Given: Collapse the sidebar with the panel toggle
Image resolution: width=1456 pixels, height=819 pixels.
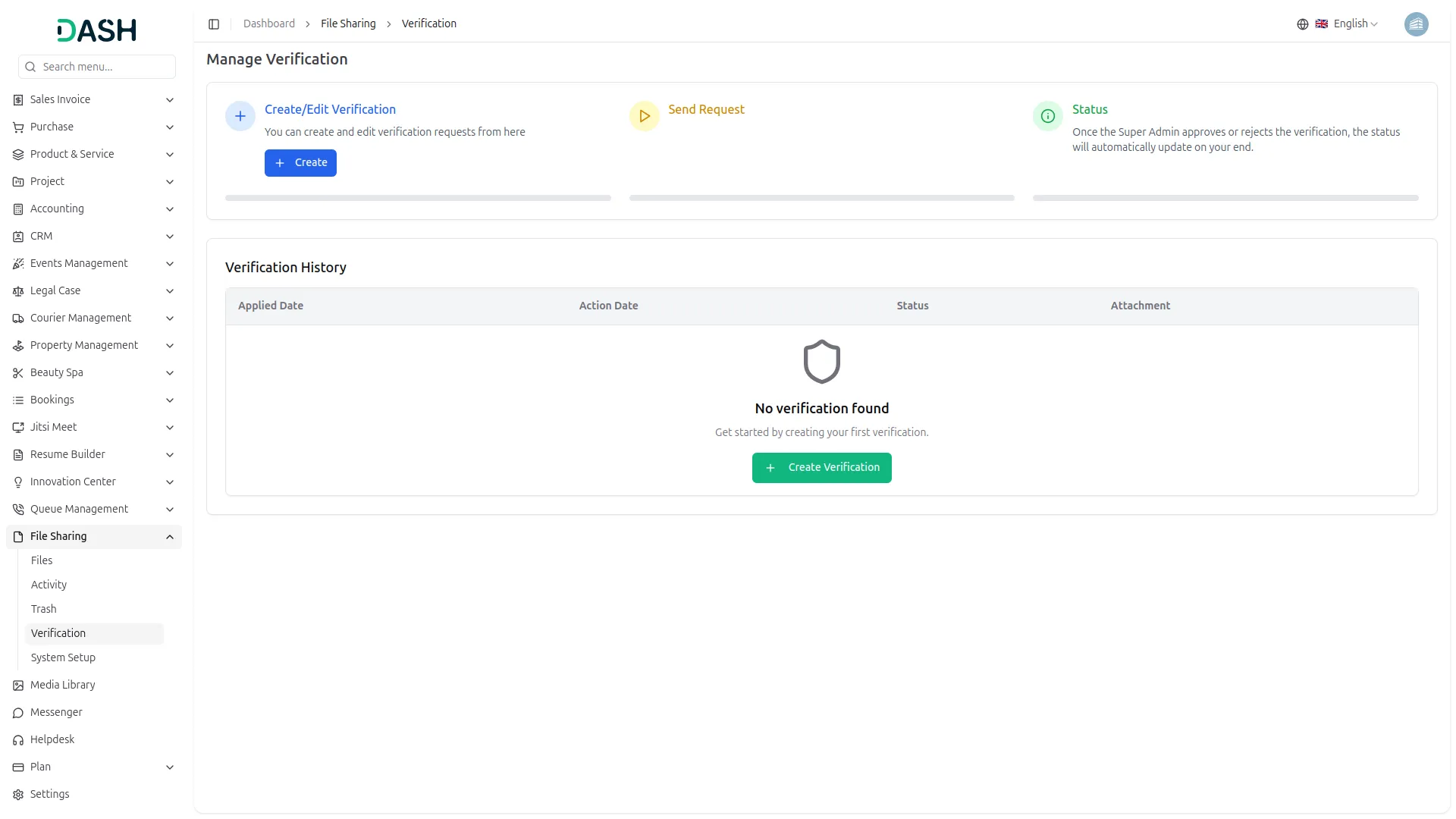Looking at the screenshot, I should pyautogui.click(x=213, y=24).
